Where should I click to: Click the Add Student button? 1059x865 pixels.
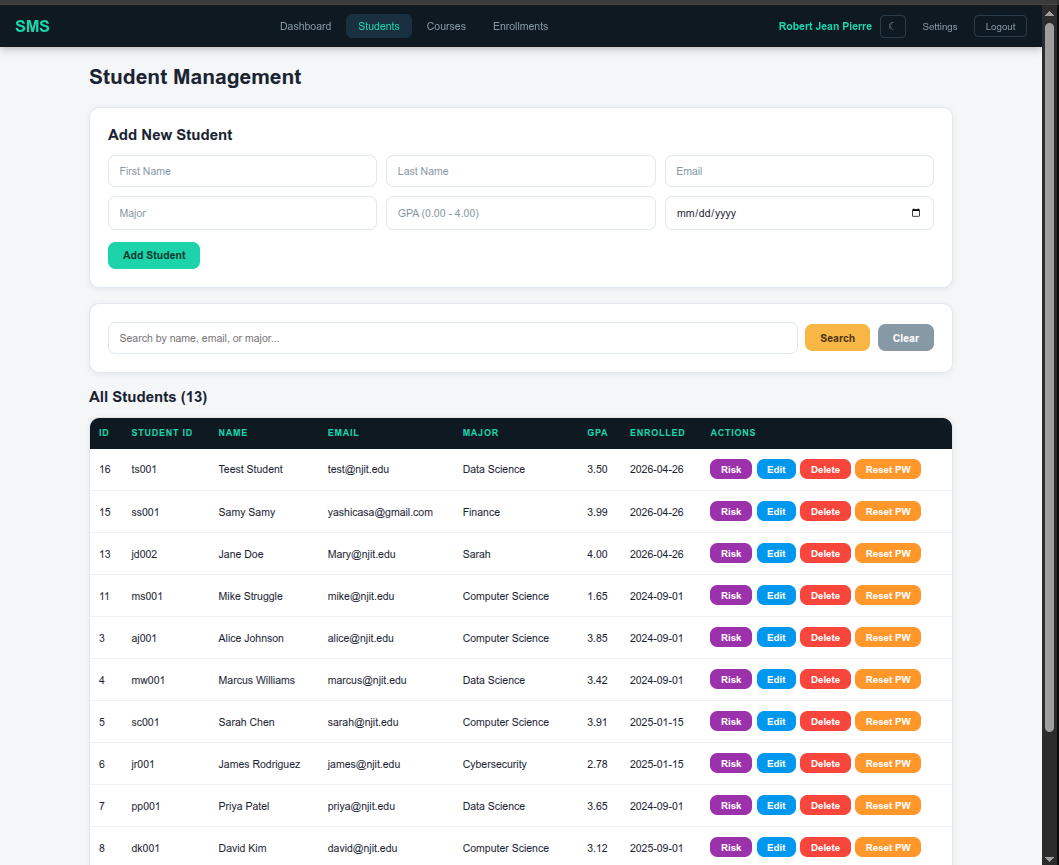pyautogui.click(x=154, y=255)
